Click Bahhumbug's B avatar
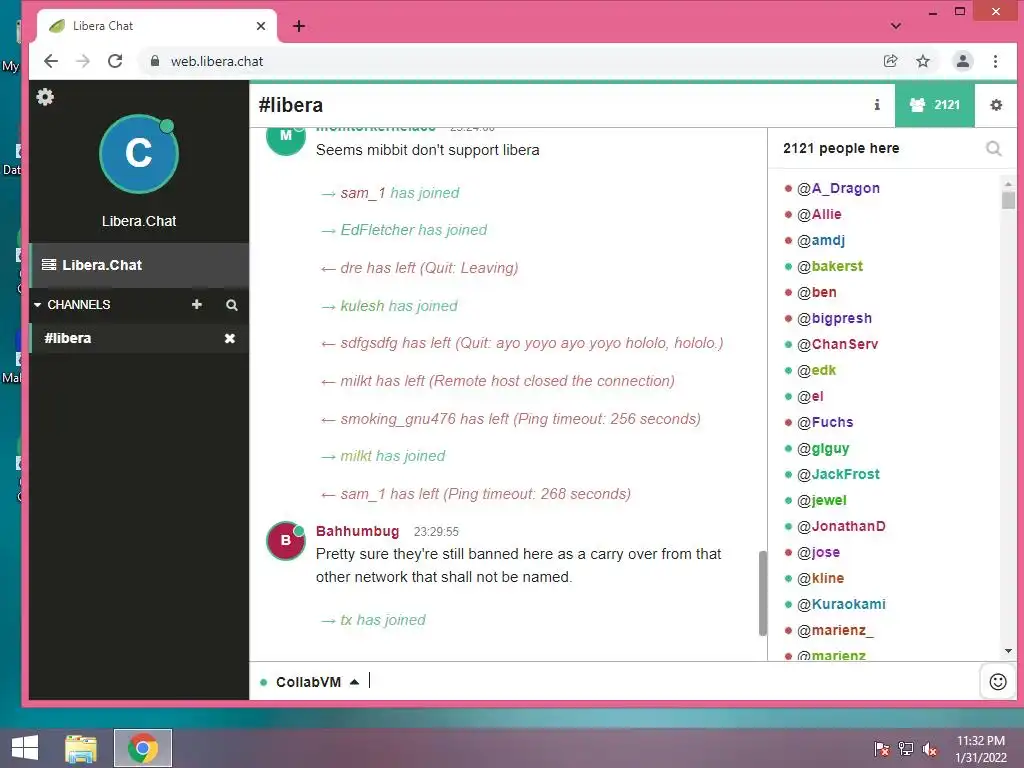The width and height of the screenshot is (1024, 768). pos(285,541)
